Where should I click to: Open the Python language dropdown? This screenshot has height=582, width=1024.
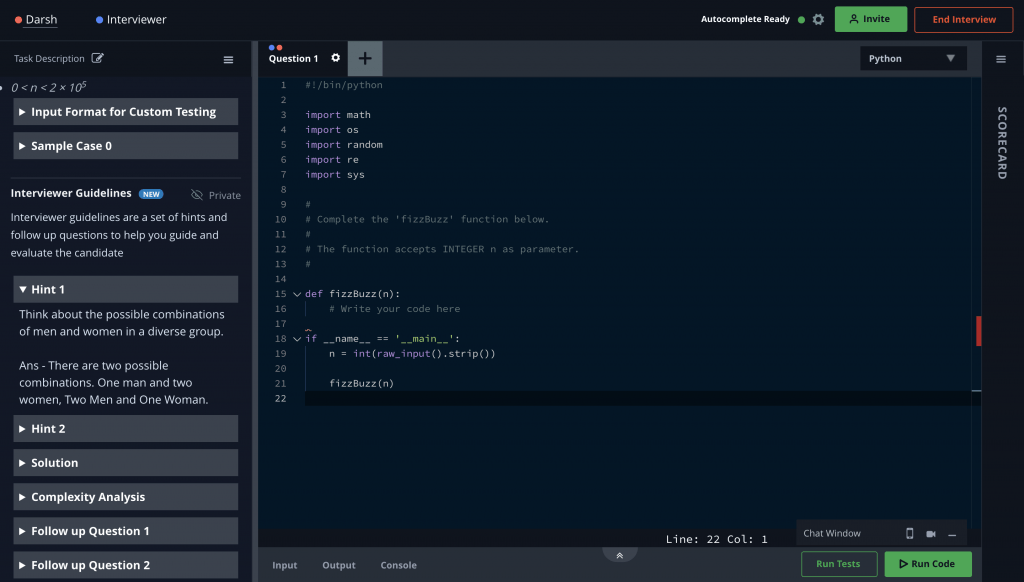[912, 58]
